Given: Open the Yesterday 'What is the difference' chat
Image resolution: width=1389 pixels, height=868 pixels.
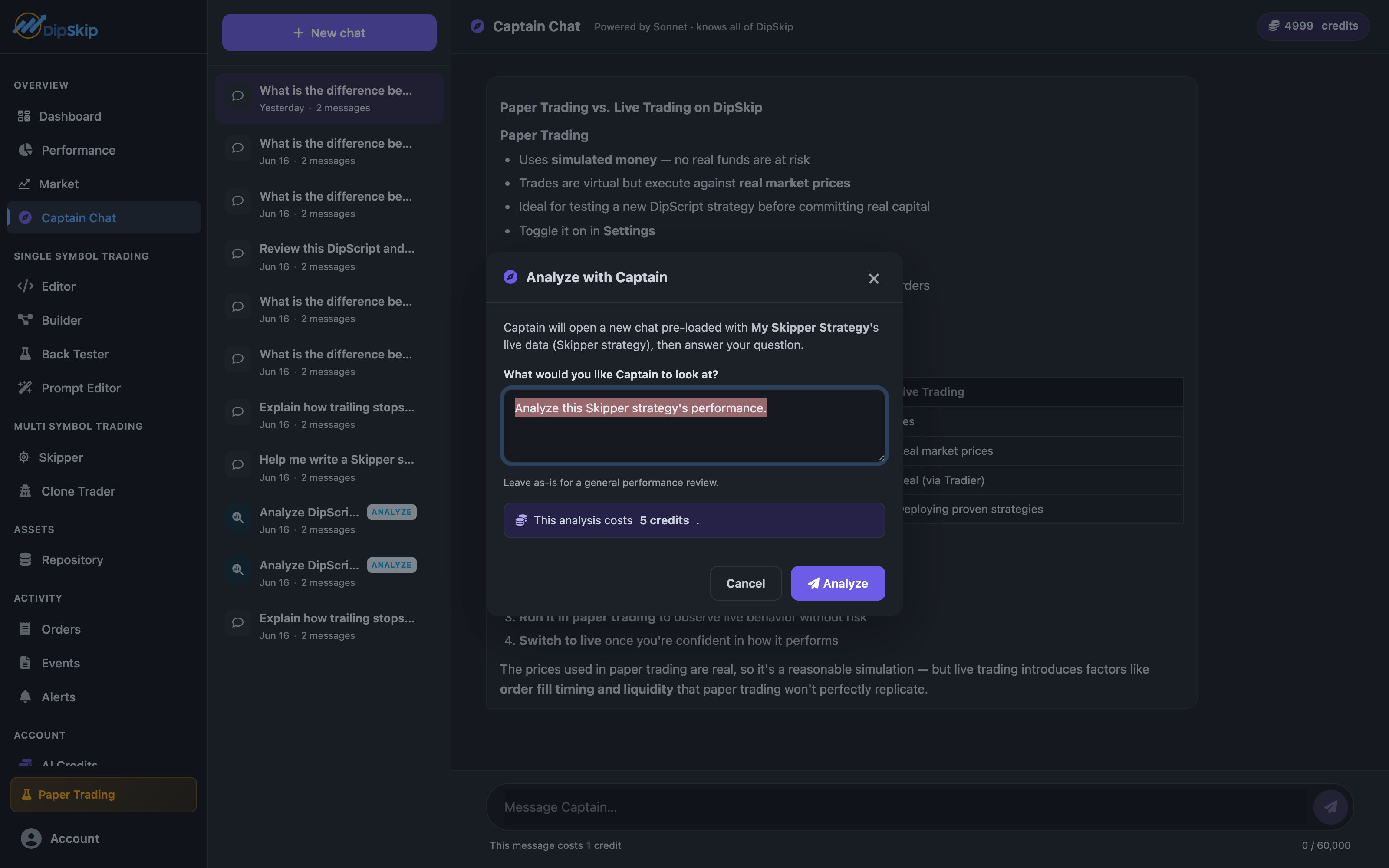Looking at the screenshot, I should point(329,98).
